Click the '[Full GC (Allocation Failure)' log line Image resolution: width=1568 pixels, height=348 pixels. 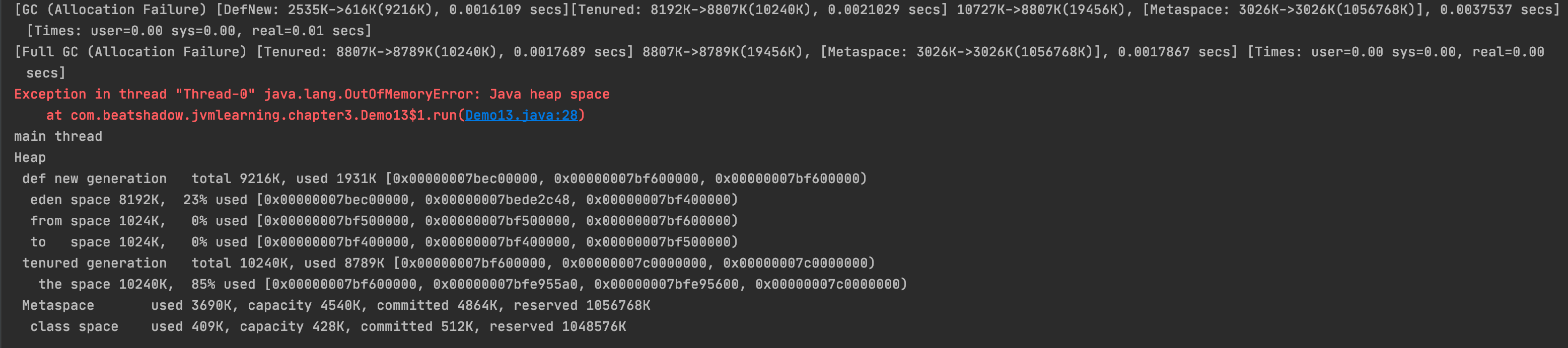click(x=131, y=52)
